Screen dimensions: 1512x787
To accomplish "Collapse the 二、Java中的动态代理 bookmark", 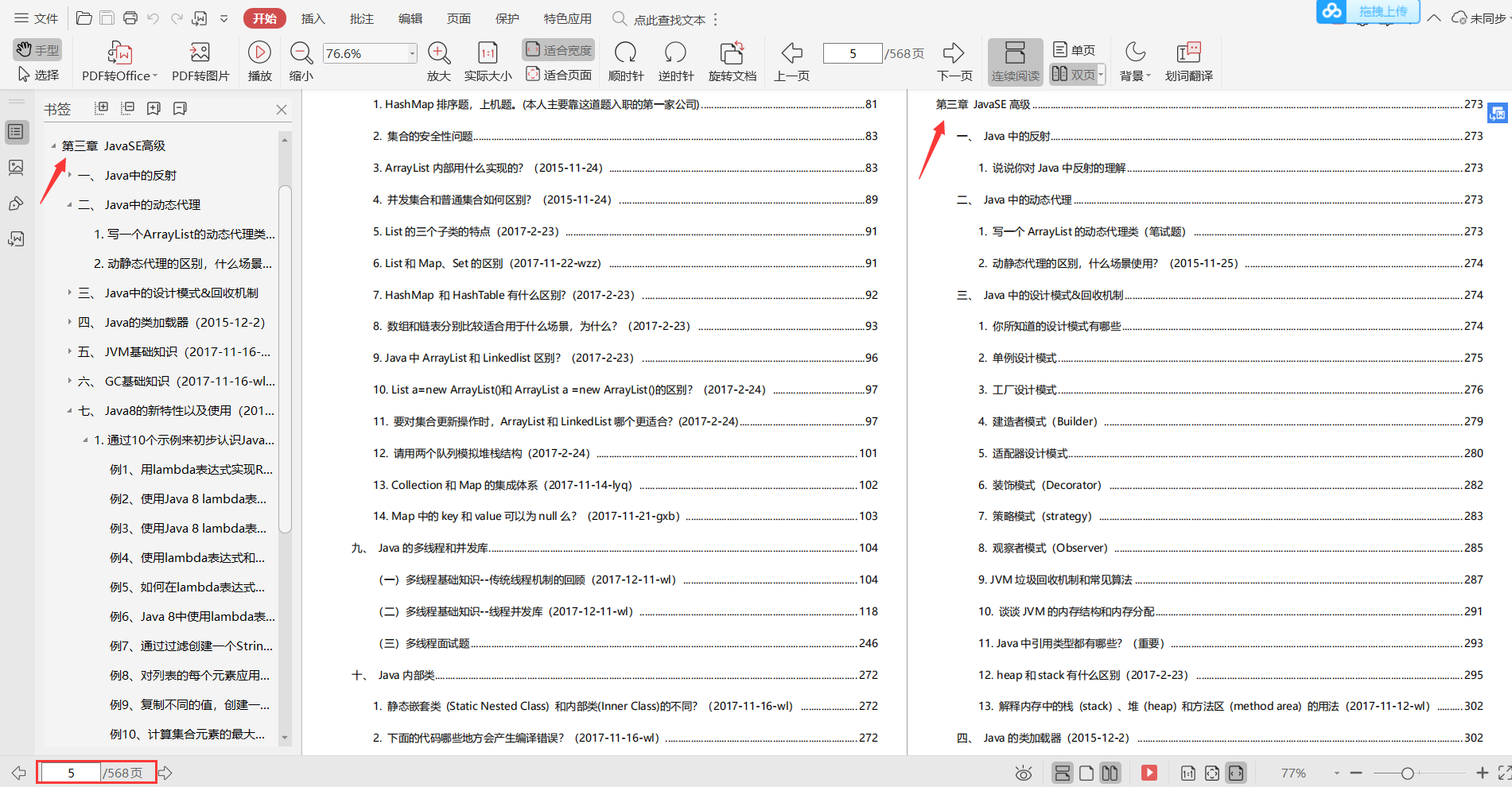I will (x=69, y=205).
